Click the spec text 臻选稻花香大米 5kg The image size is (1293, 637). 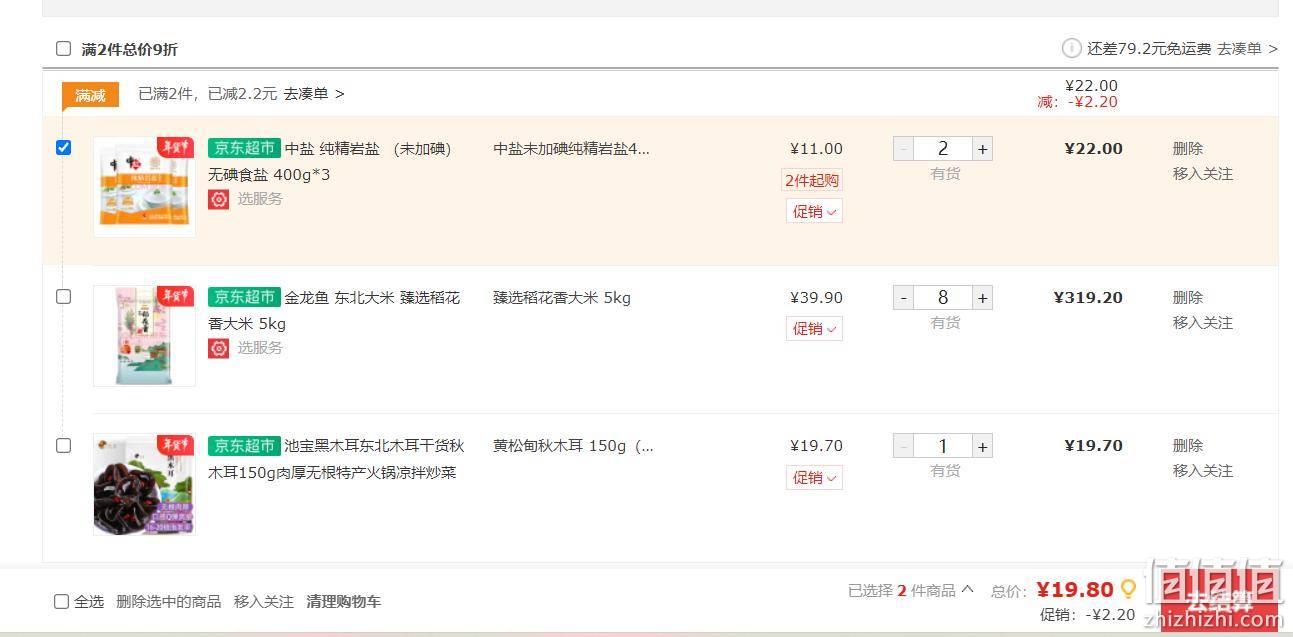[562, 298]
